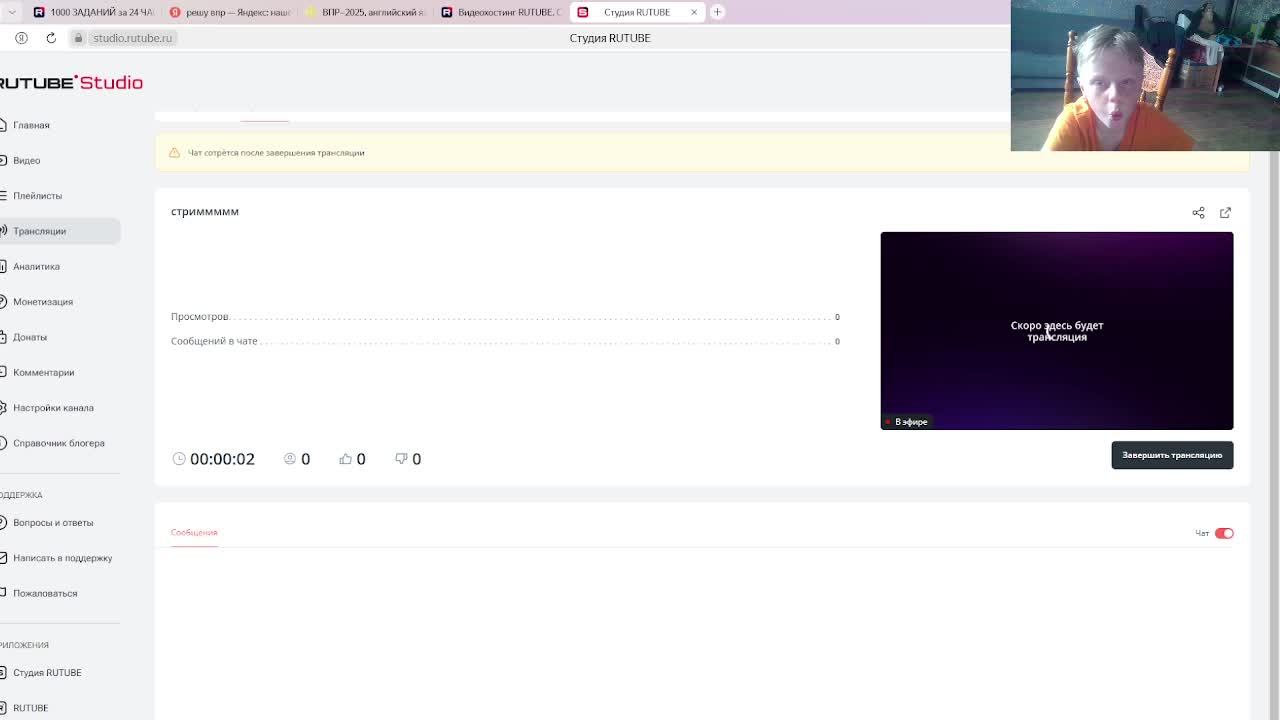Open Донаты in the sidebar
This screenshot has height=720, width=1280.
coord(30,337)
